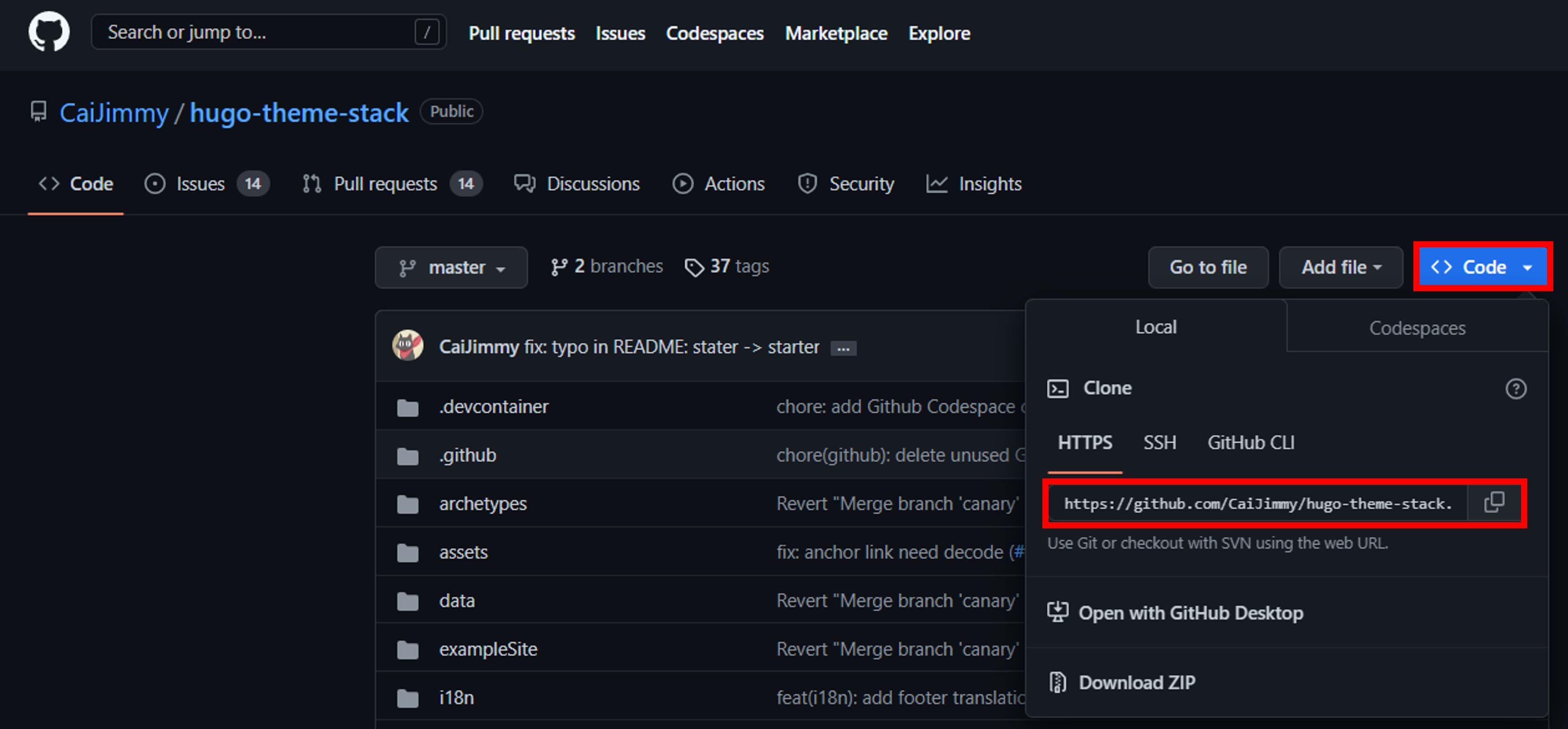Select the Security tab
The height and width of the screenshot is (729, 1568).
[846, 184]
